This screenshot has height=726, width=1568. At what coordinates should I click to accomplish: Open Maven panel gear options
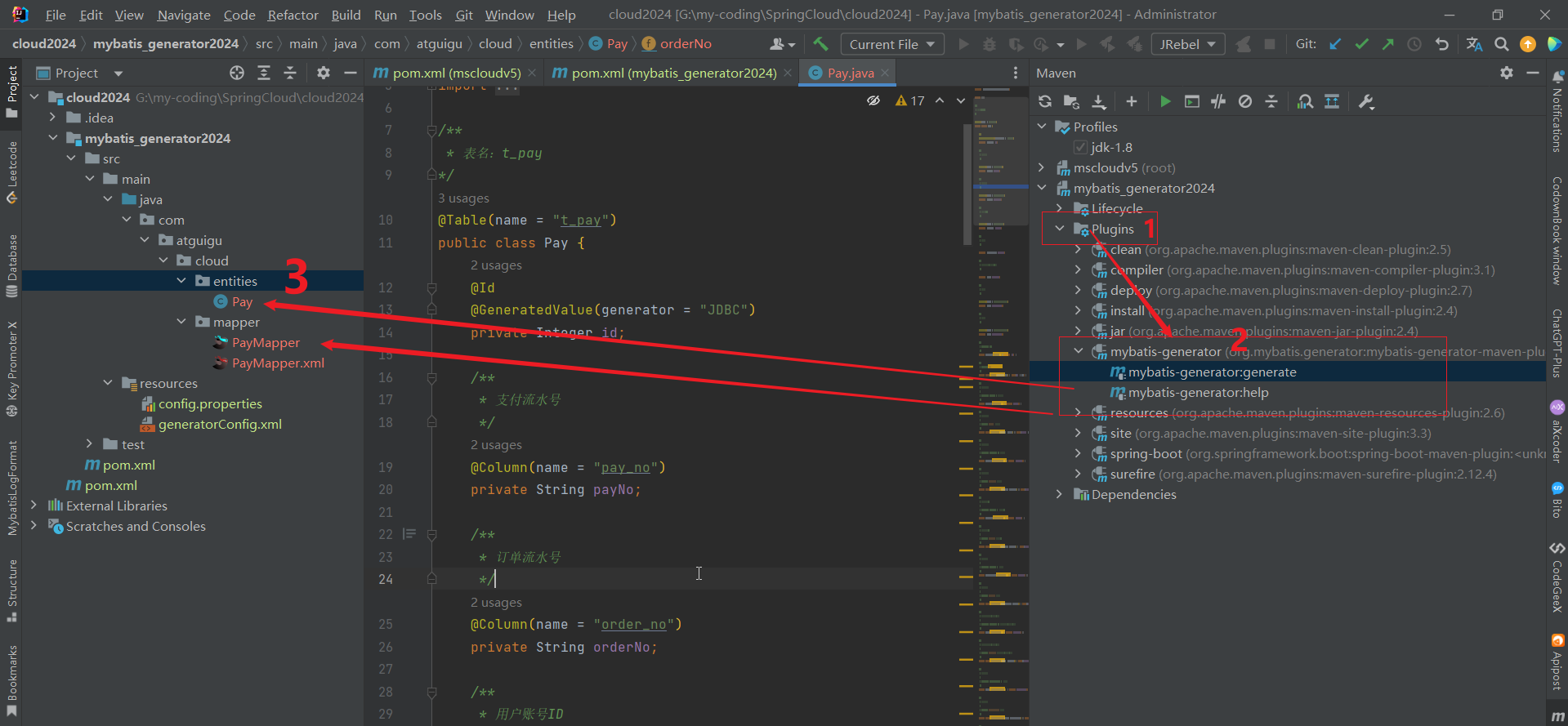click(1507, 73)
